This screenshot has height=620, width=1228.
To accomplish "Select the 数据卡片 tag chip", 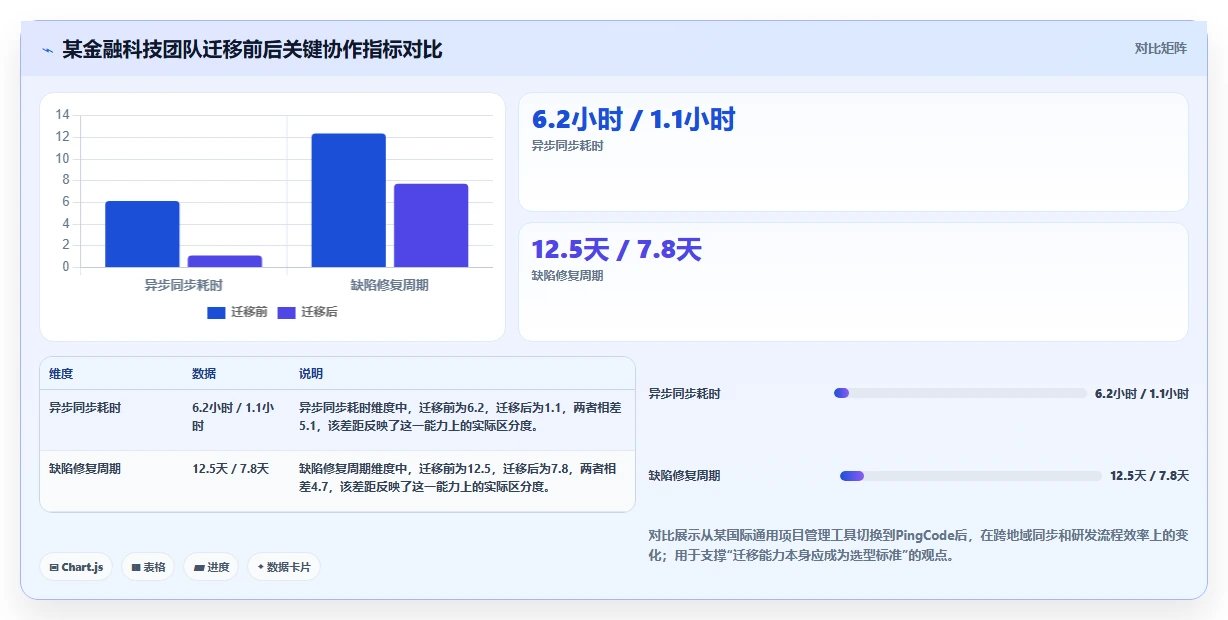I will point(284,567).
